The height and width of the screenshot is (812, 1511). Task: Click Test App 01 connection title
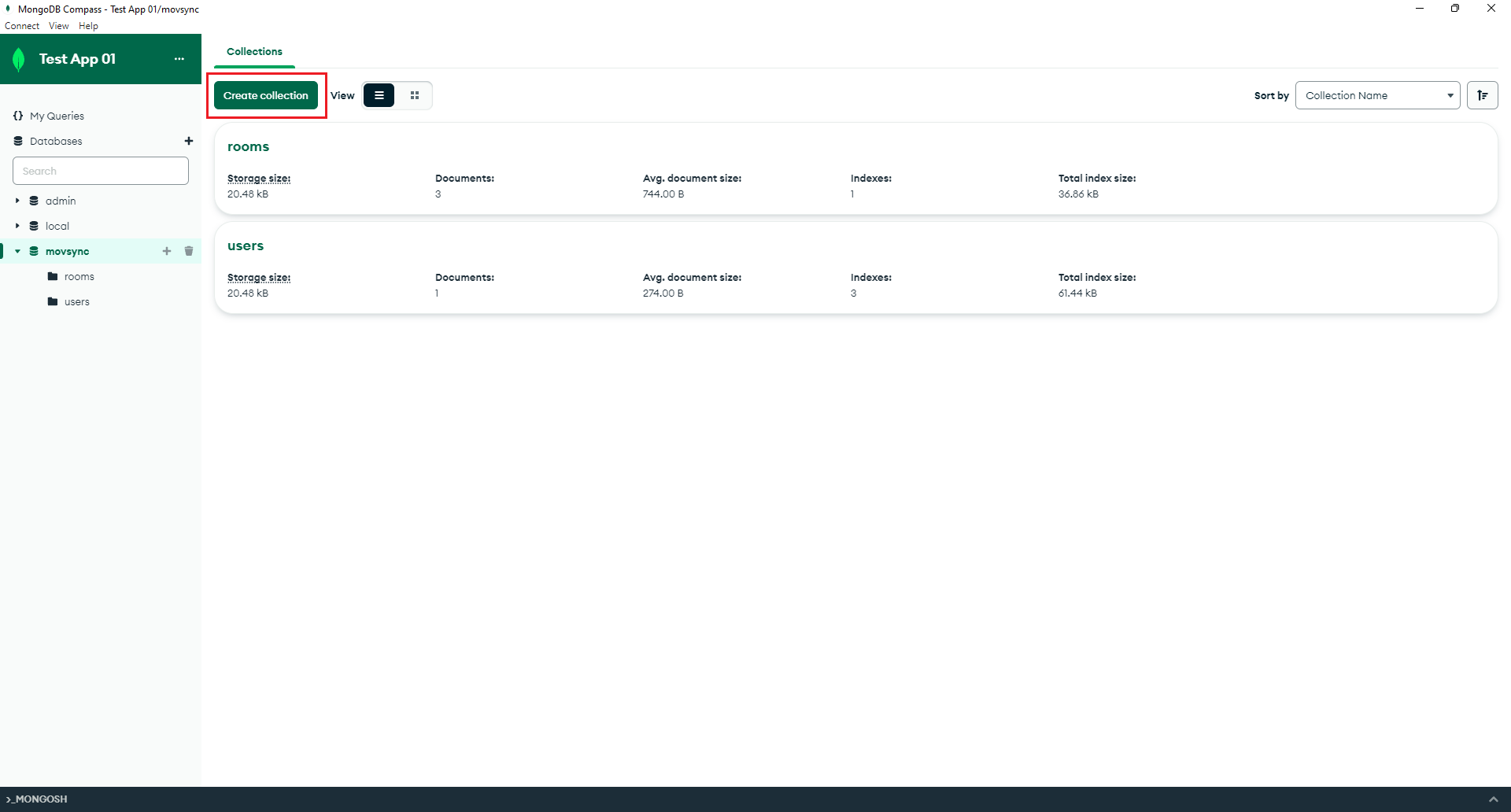pos(77,59)
